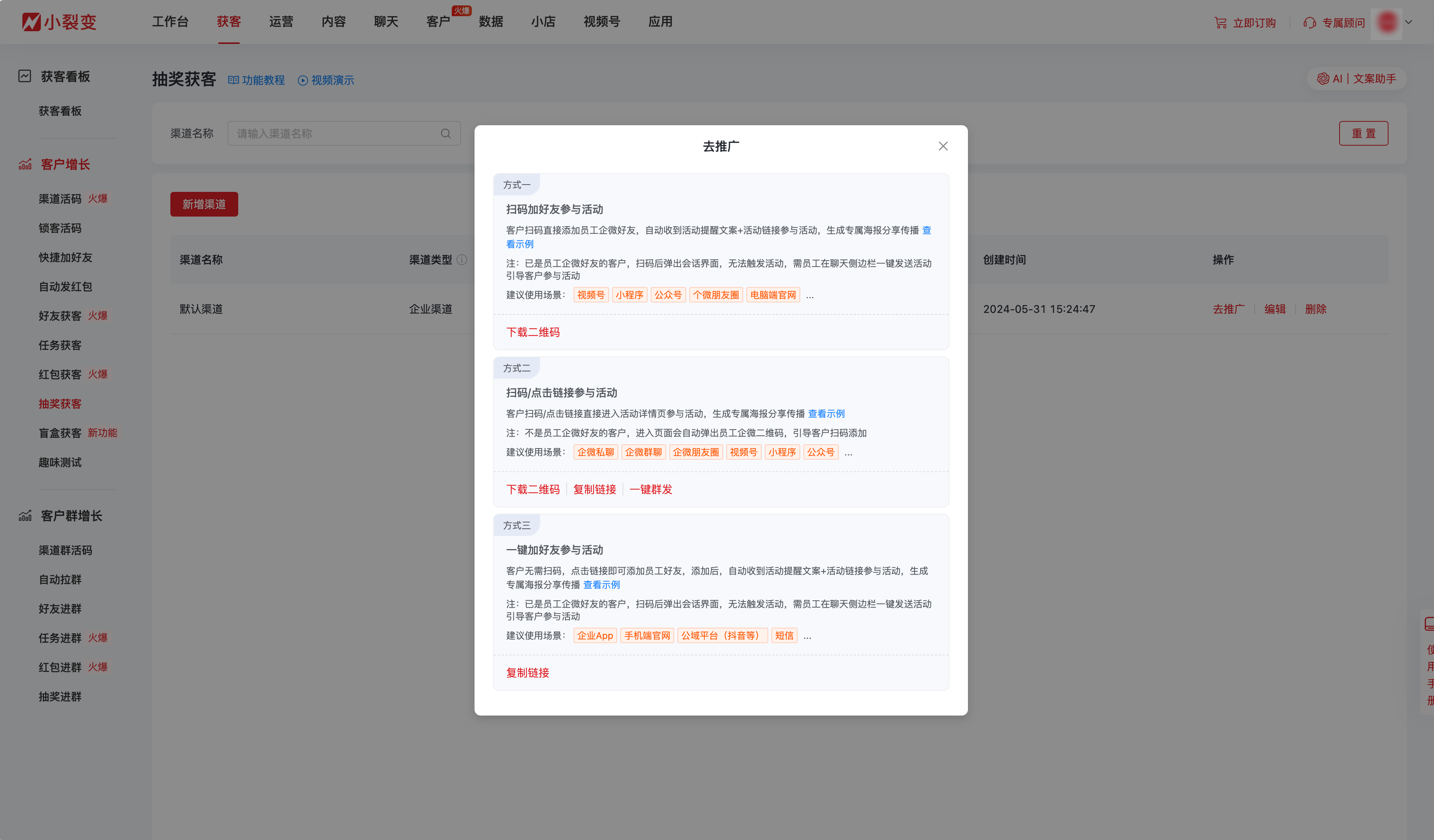Image resolution: width=1434 pixels, height=840 pixels.
Task: Click the search magnifier in 渠道名称 field
Action: click(446, 133)
